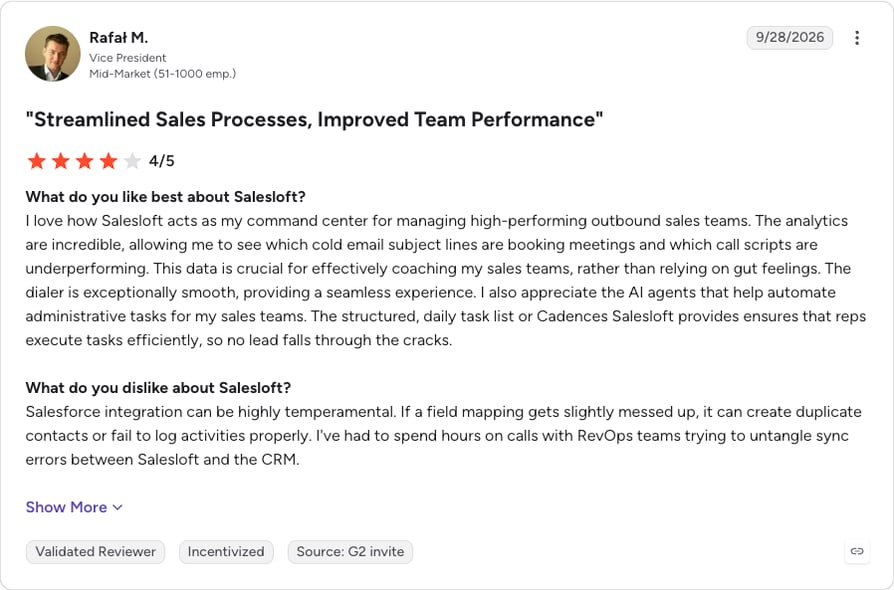
Task: Click the reviewer name Rafał M.
Action: 118,38
